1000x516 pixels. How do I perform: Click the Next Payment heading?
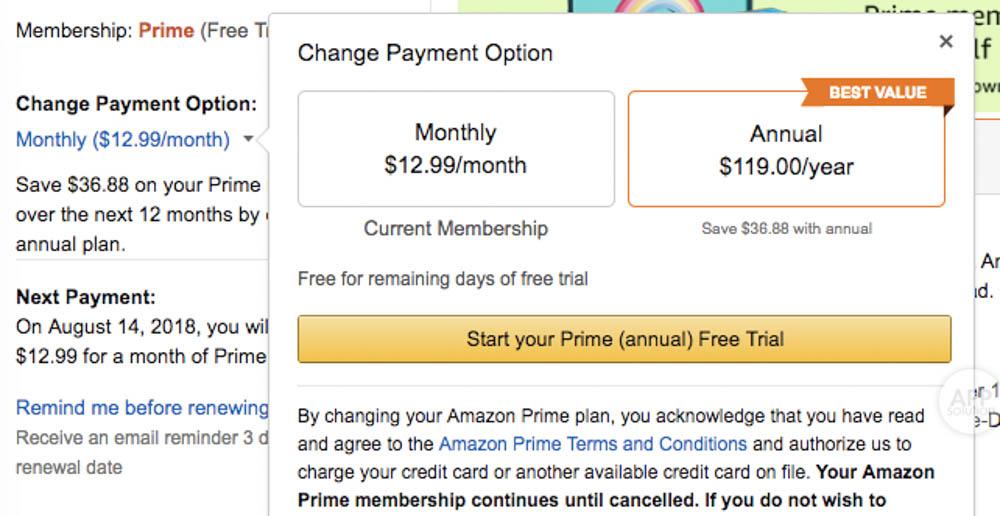point(86,297)
